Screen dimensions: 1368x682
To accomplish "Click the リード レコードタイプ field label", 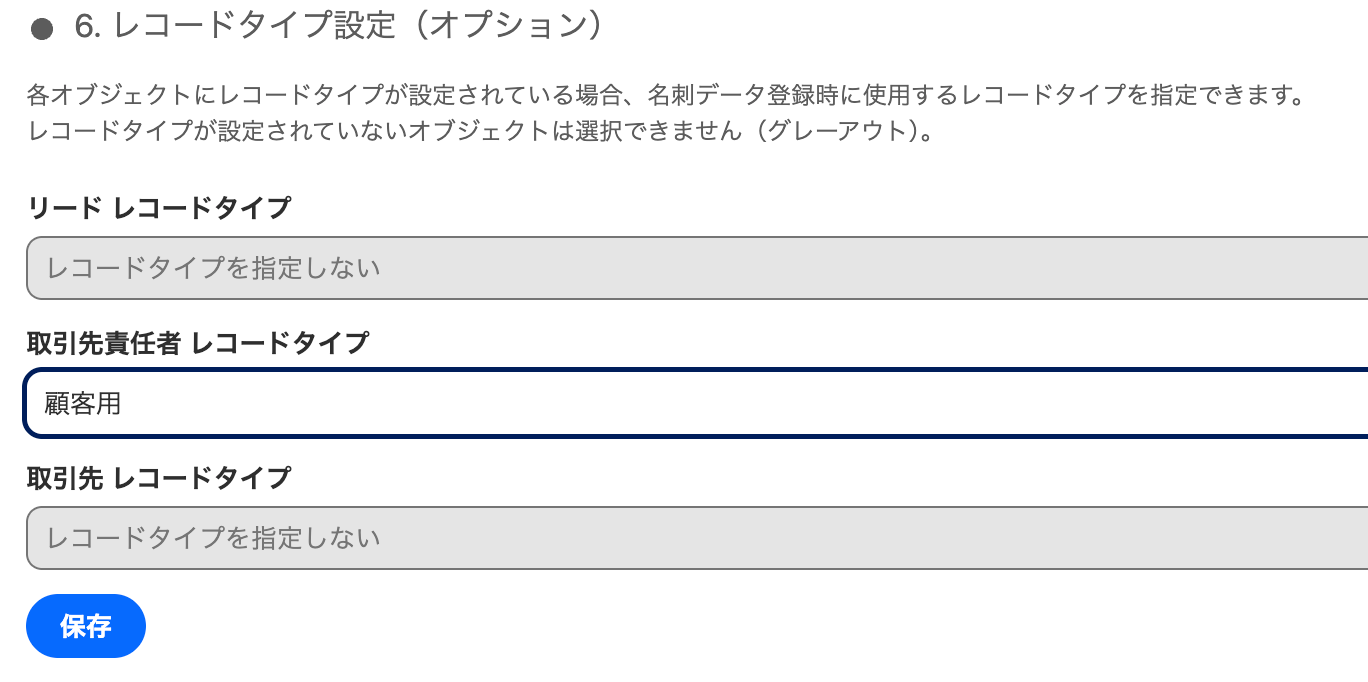I will coord(159,208).
